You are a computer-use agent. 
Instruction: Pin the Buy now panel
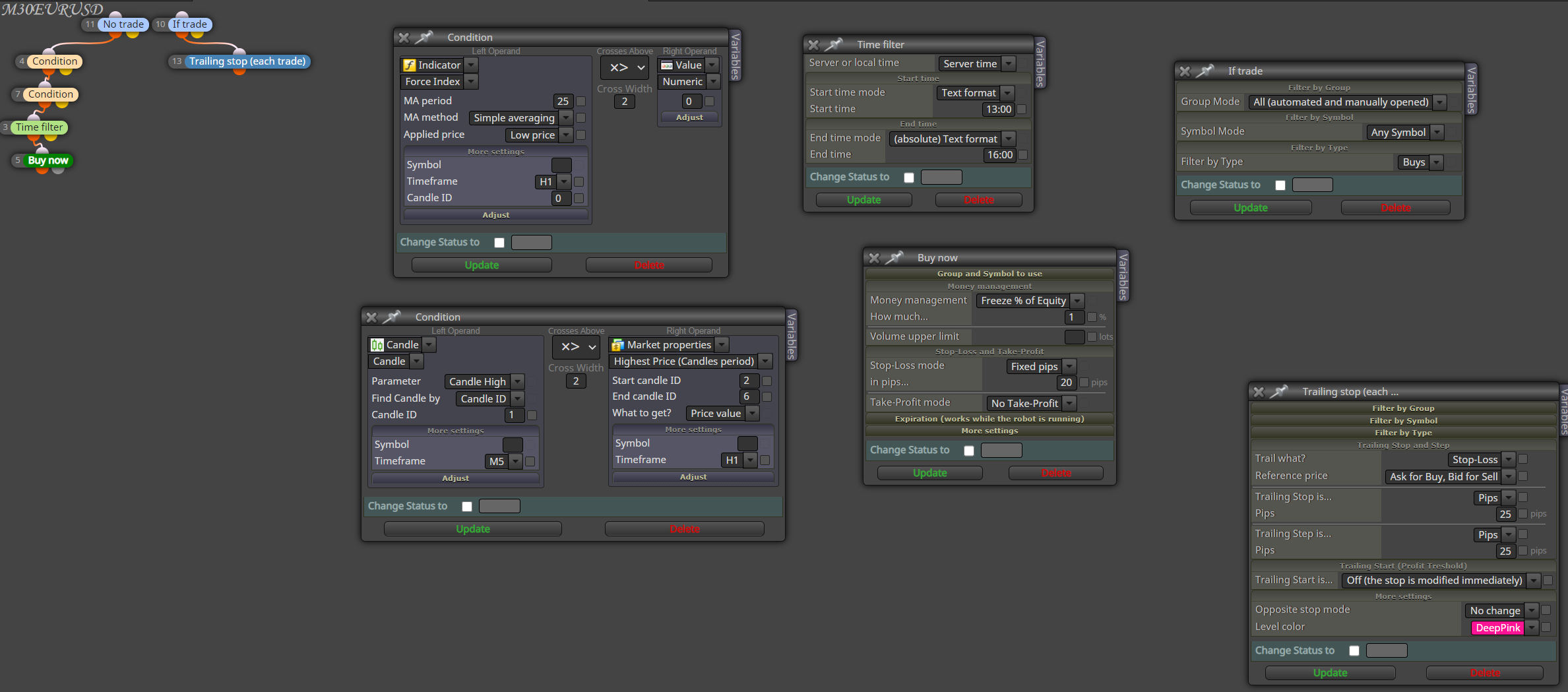pos(894,258)
